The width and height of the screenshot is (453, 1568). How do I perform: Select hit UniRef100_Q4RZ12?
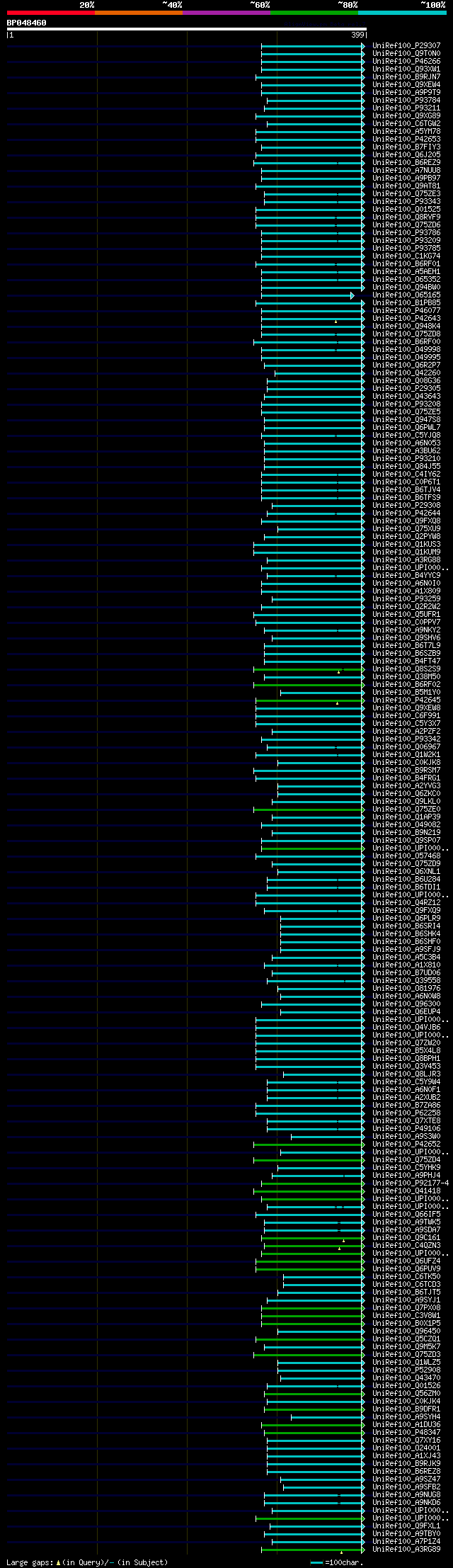tap(406, 902)
